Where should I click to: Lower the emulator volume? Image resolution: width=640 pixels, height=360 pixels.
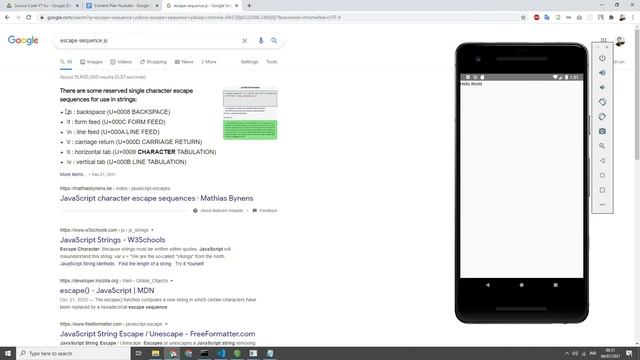[602, 87]
